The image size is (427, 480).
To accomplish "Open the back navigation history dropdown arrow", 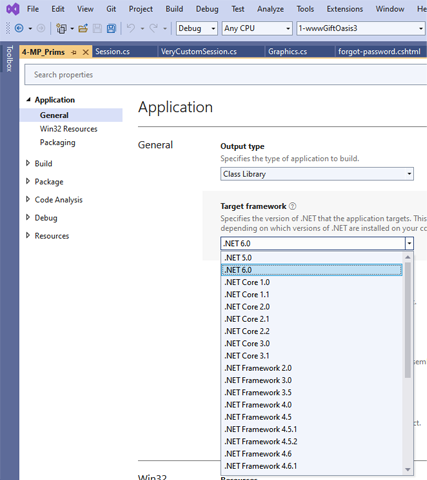I will (x=30, y=29).
